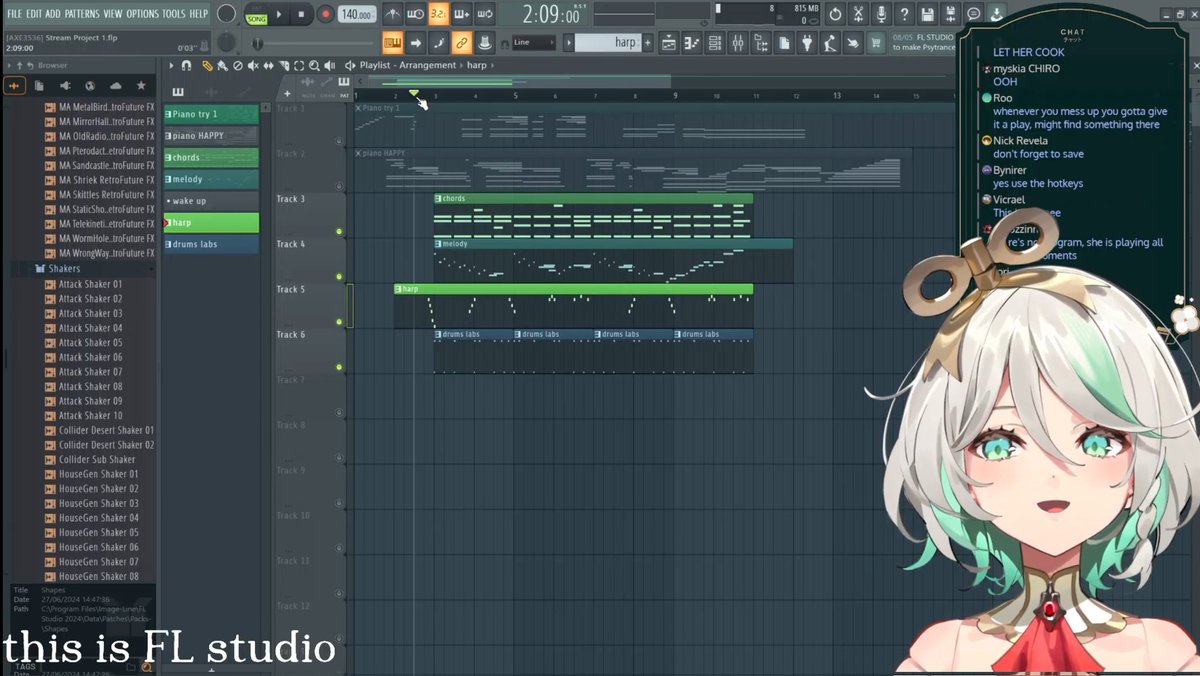Enable the metronome
The image size is (1200, 676).
[x=393, y=14]
